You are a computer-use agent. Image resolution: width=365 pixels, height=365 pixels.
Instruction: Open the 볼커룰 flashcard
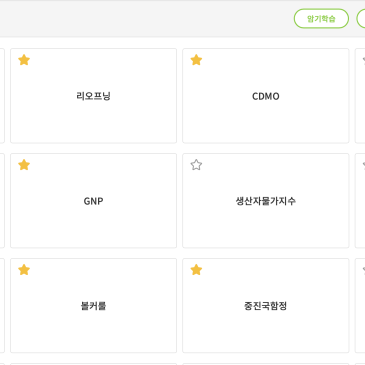click(x=93, y=305)
